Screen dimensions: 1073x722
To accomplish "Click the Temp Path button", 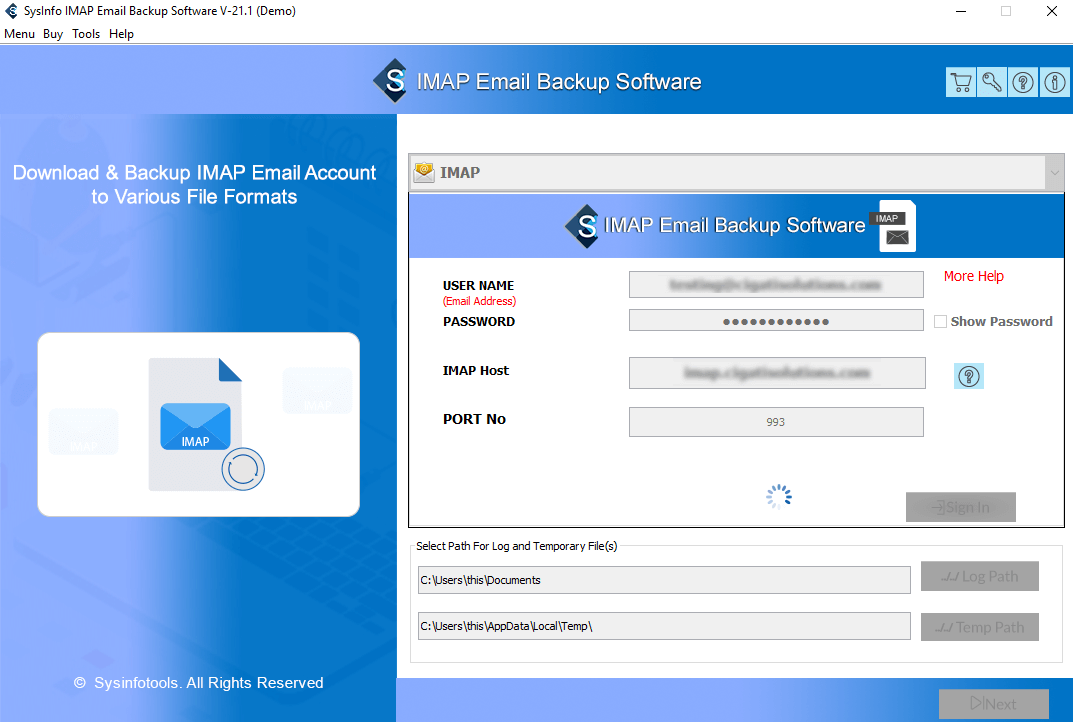I will 979,627.
